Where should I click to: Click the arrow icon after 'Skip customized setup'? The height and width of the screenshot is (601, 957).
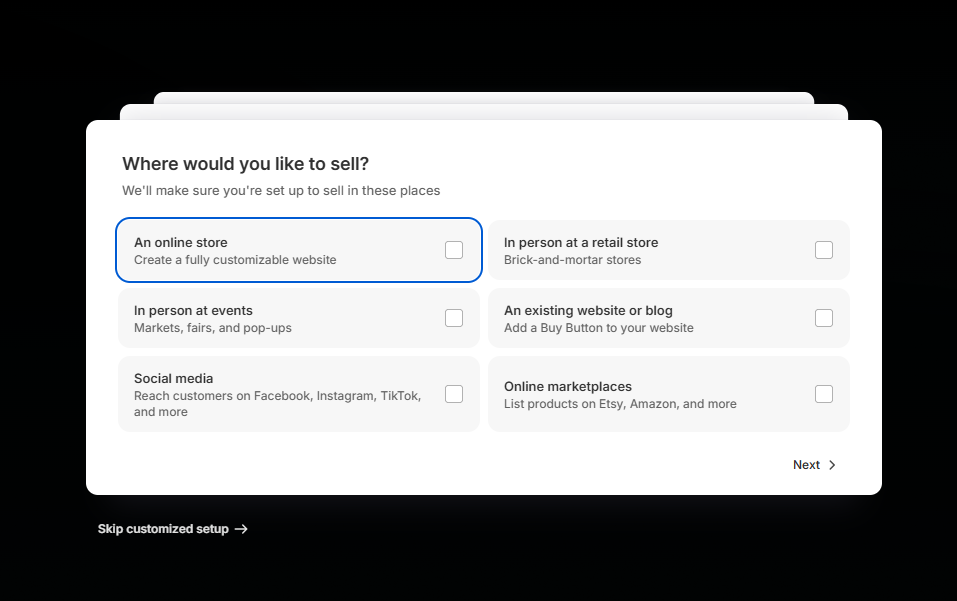tap(241, 529)
